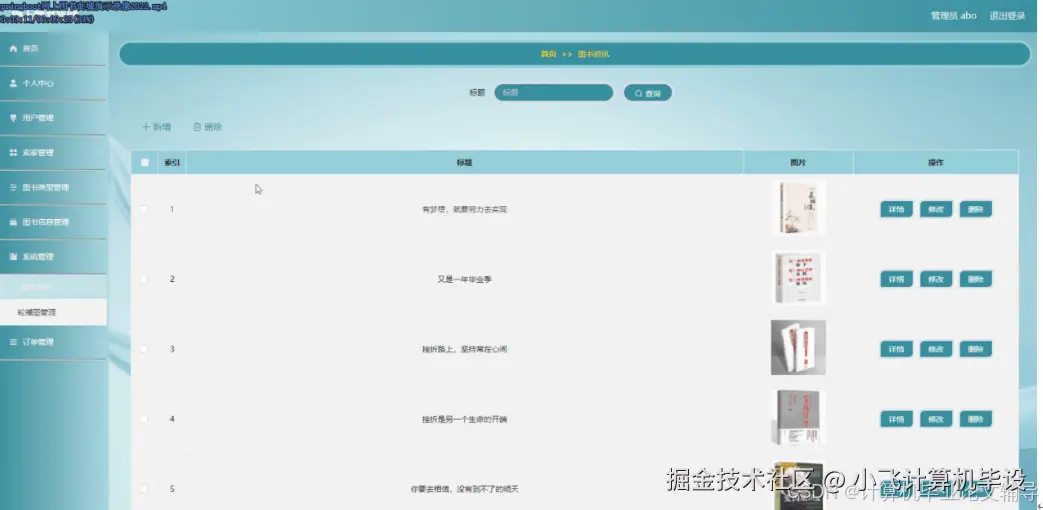Click 修改 for row 3 挫折路上
The height and width of the screenshot is (510, 1043).
point(936,349)
